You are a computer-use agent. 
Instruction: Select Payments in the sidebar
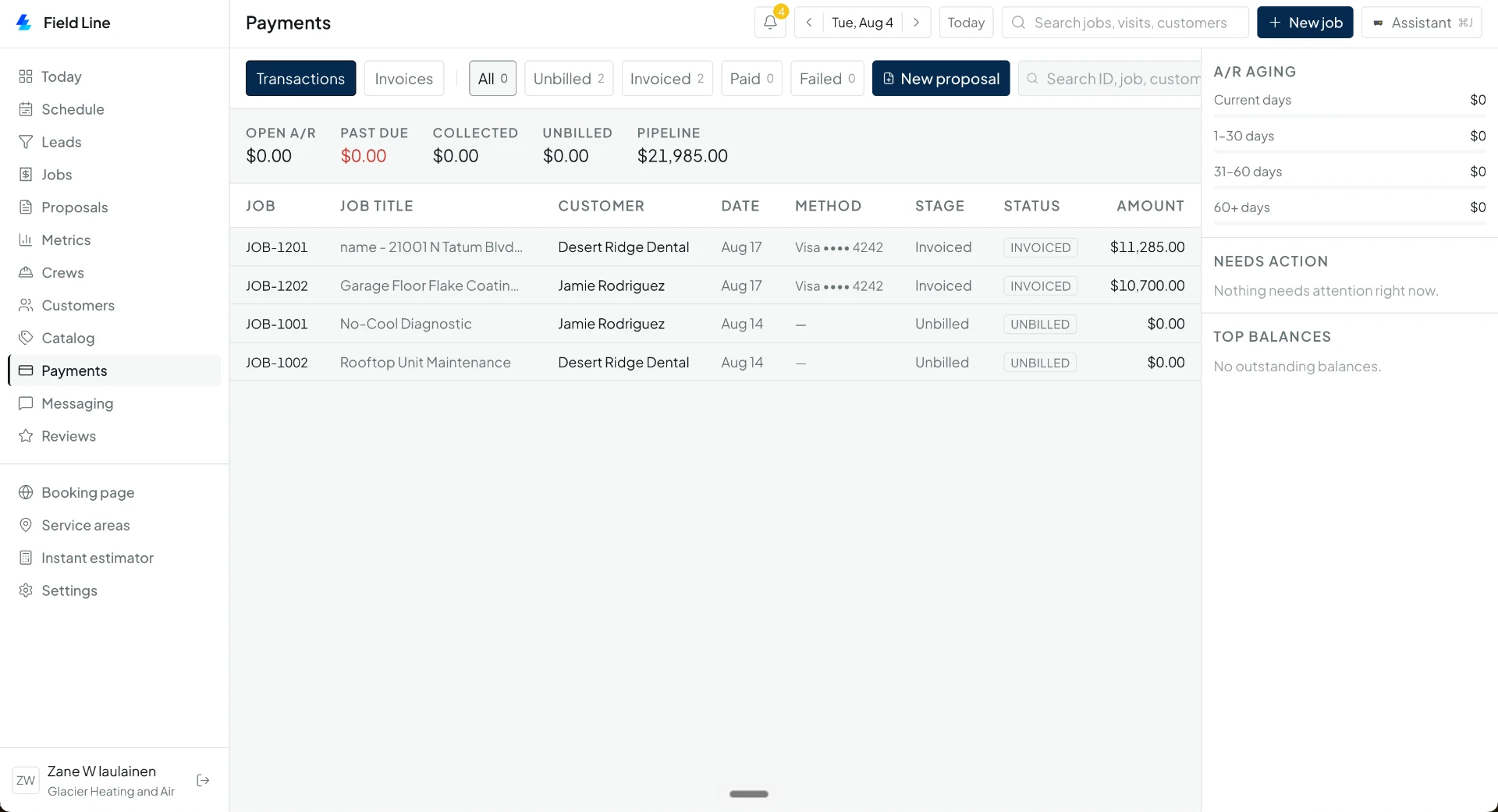[x=115, y=371]
